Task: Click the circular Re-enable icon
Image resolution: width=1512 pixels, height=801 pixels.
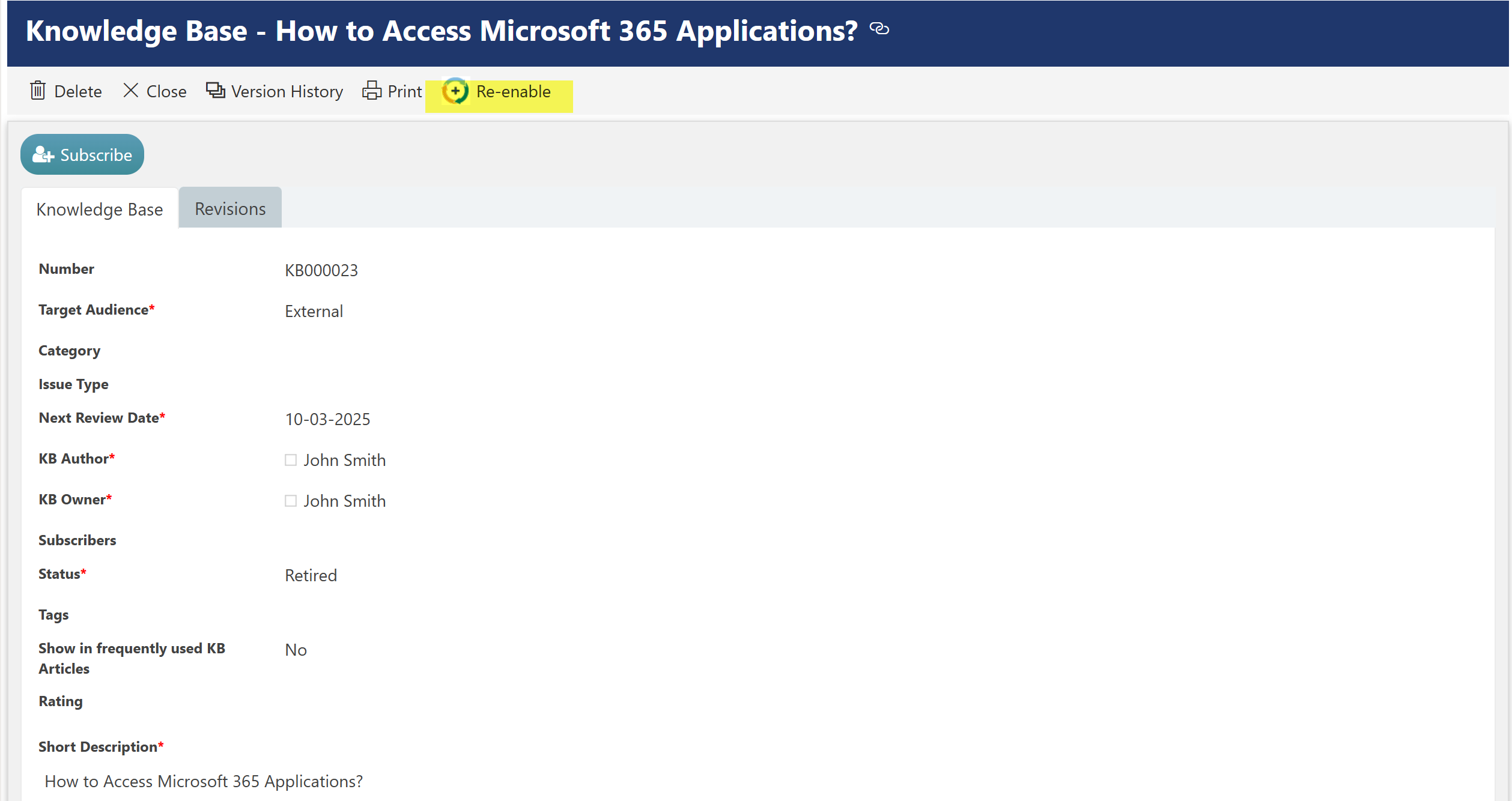Action: [455, 91]
